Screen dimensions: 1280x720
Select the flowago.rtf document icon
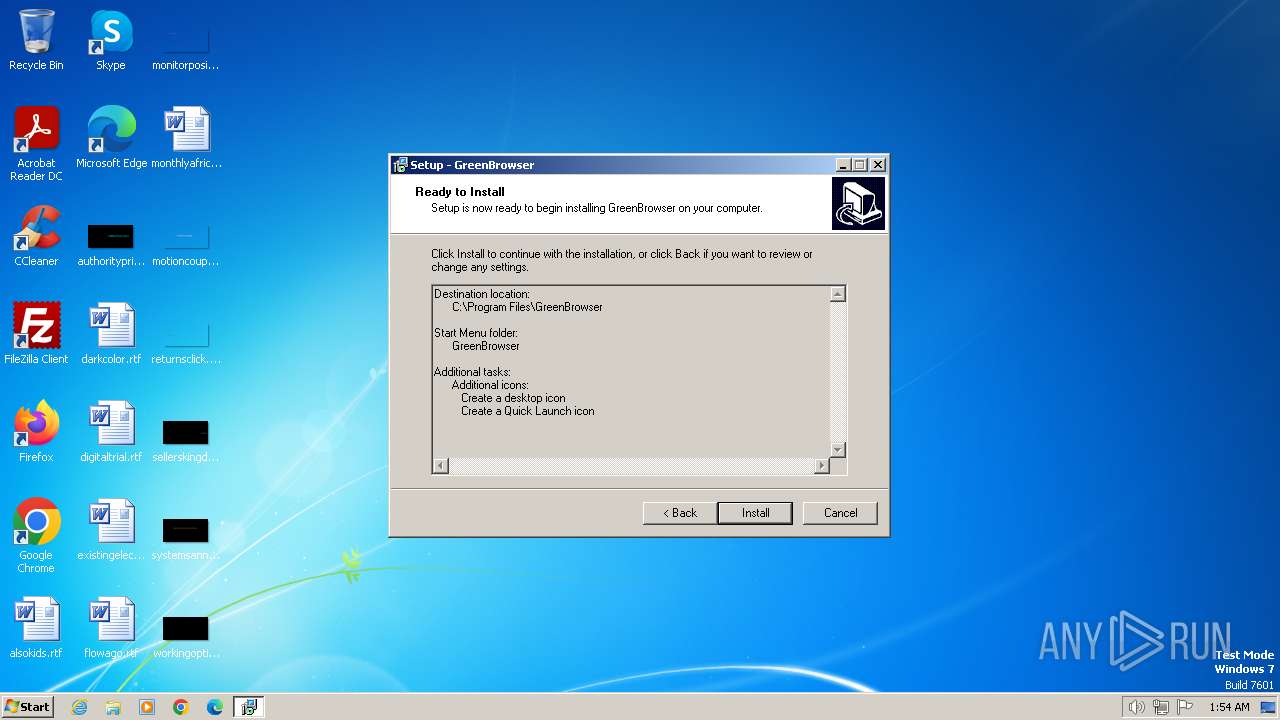(111, 628)
